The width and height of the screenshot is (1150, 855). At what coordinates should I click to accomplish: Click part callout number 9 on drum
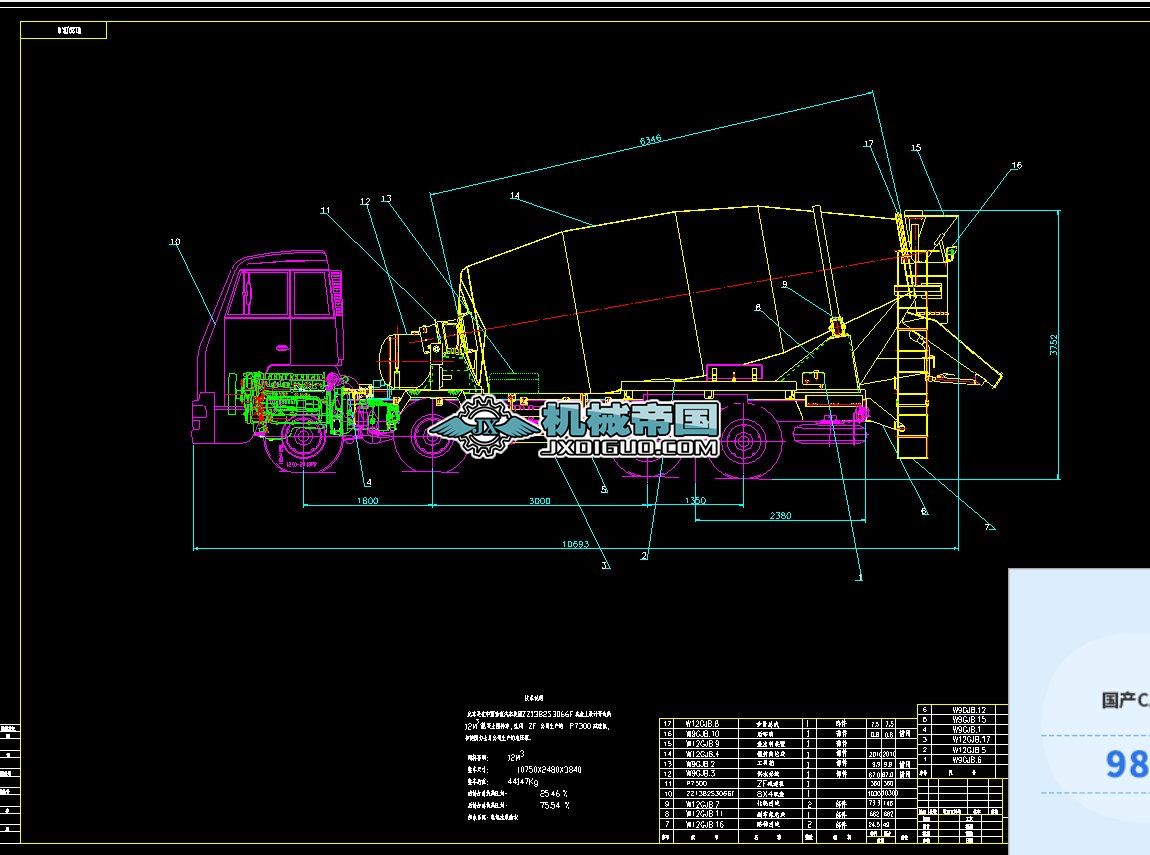785,285
